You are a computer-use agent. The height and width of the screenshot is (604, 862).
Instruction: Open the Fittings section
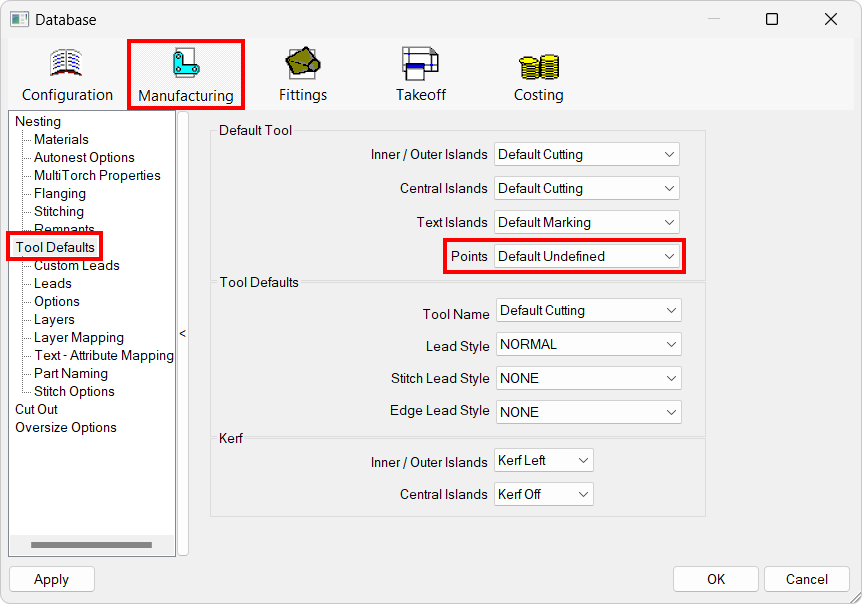pyautogui.click(x=302, y=73)
